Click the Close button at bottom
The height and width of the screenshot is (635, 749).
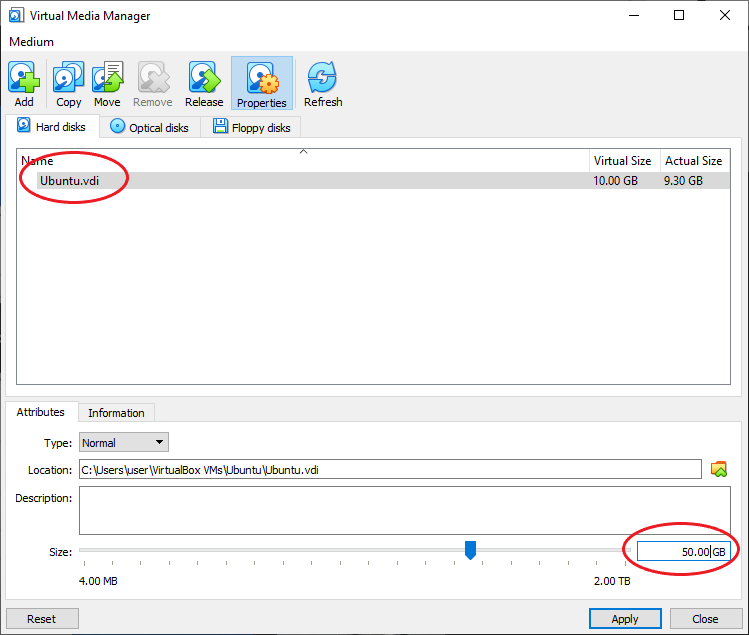pos(705,619)
